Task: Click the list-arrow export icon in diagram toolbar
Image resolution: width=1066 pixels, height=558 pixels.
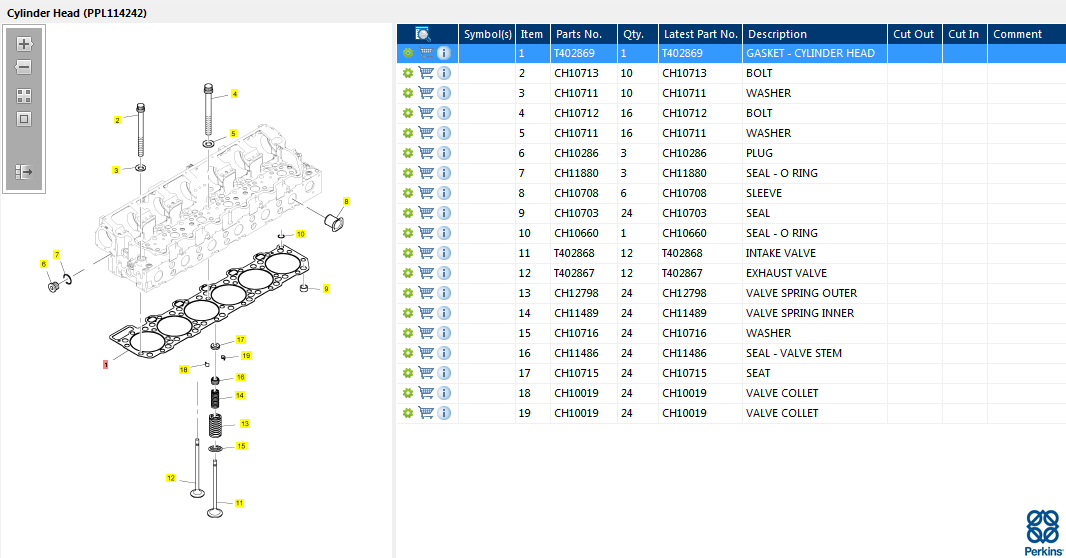Action: point(24,171)
